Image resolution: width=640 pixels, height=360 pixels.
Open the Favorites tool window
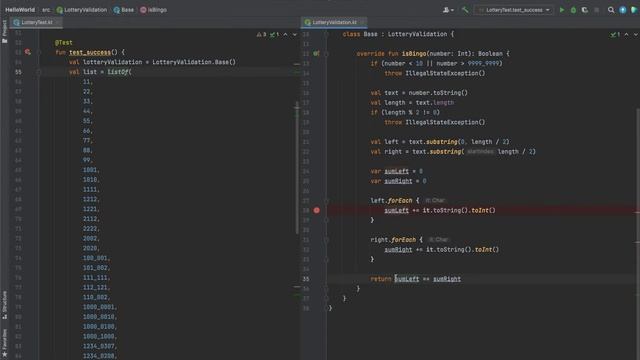(4, 344)
